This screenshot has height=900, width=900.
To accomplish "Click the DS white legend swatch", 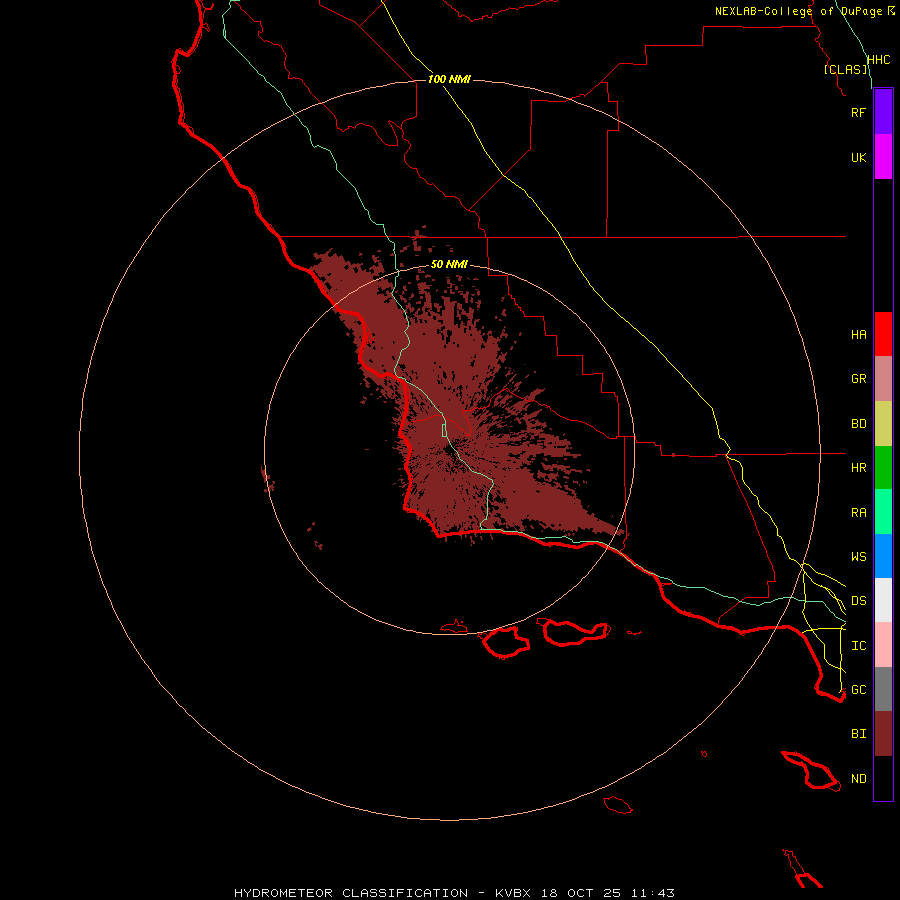I will tap(883, 600).
